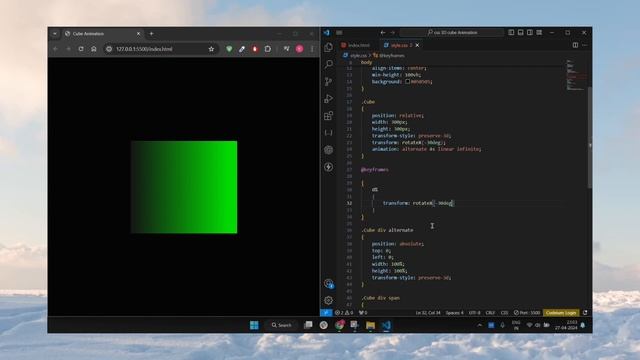Click the round activity bar icon below the brackets
This screenshot has width=640, height=360.
(329, 150)
